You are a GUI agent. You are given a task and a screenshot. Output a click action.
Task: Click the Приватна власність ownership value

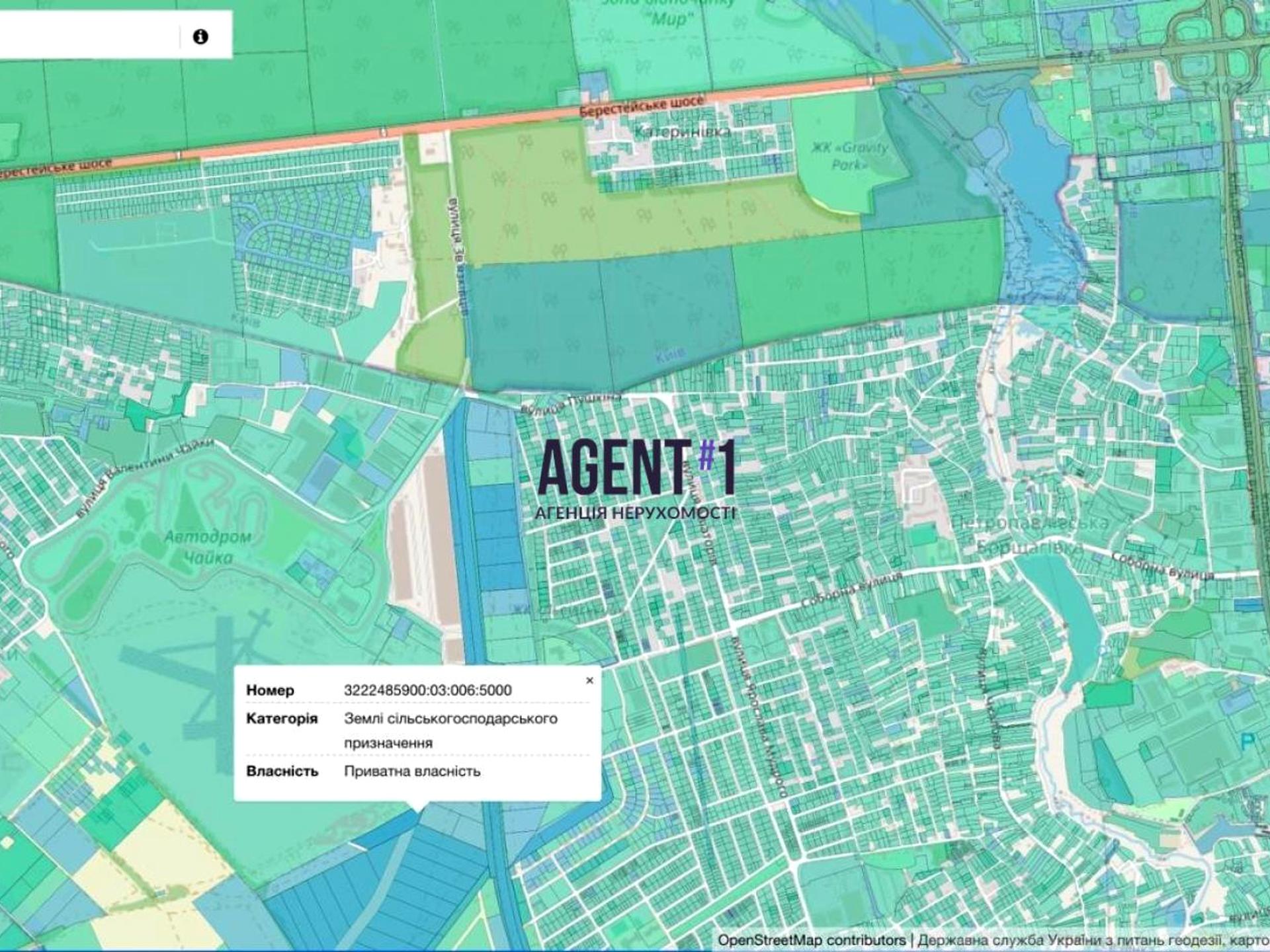coord(412,771)
